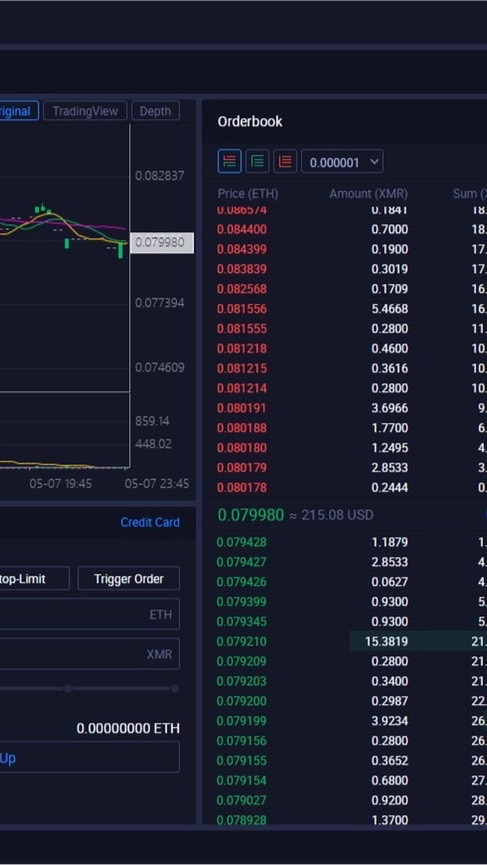Select bid price 0.079156

pos(242,741)
